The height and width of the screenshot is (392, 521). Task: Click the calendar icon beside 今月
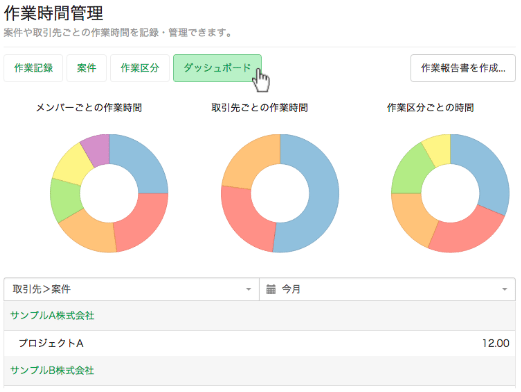point(271,289)
